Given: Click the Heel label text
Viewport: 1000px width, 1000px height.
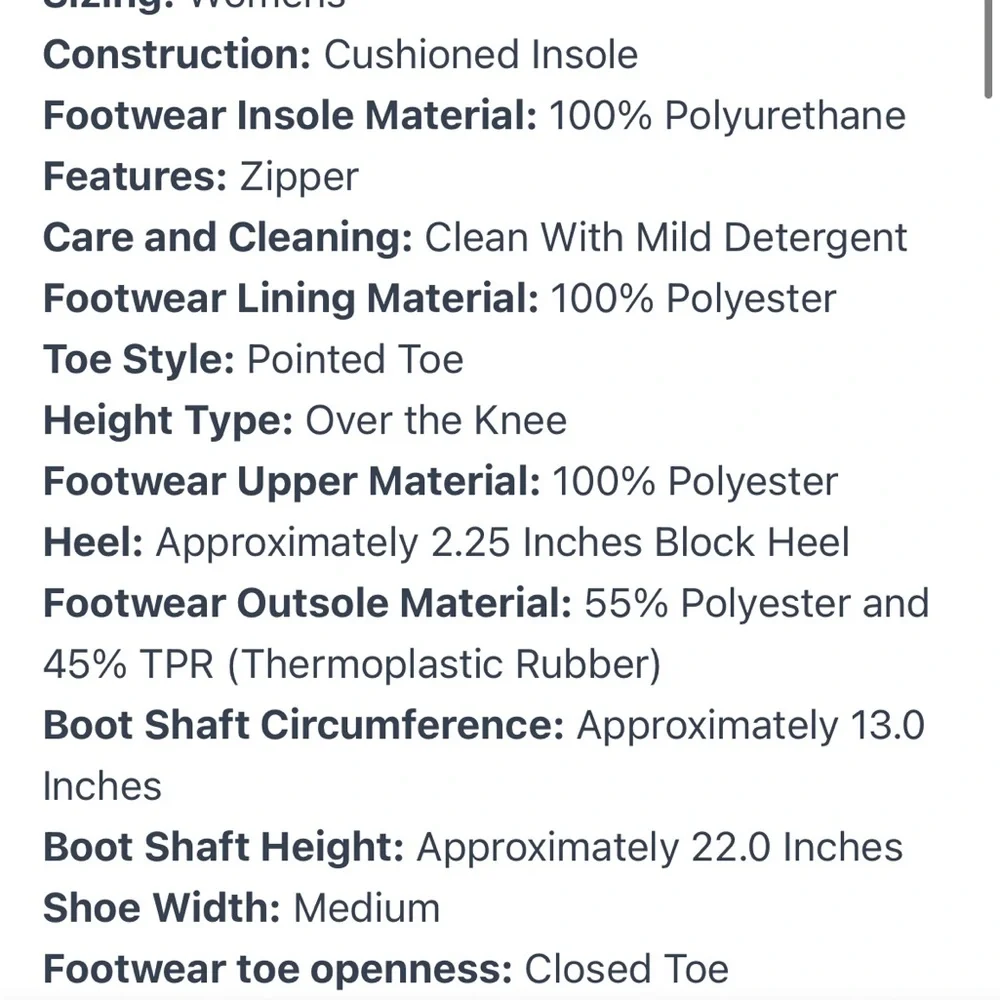Looking at the screenshot, I should (x=93, y=543).
